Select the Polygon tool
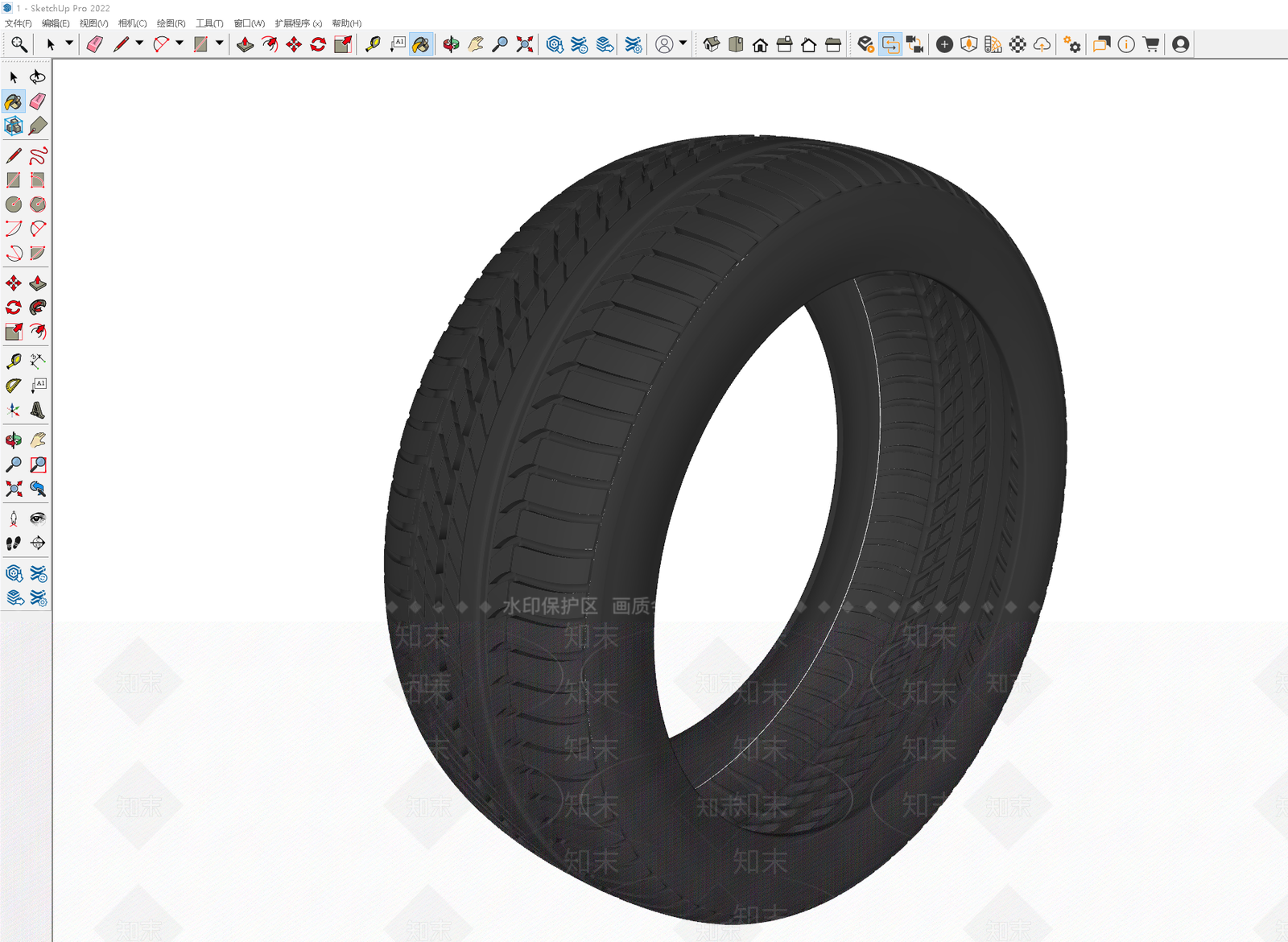1288x942 pixels. click(x=38, y=205)
